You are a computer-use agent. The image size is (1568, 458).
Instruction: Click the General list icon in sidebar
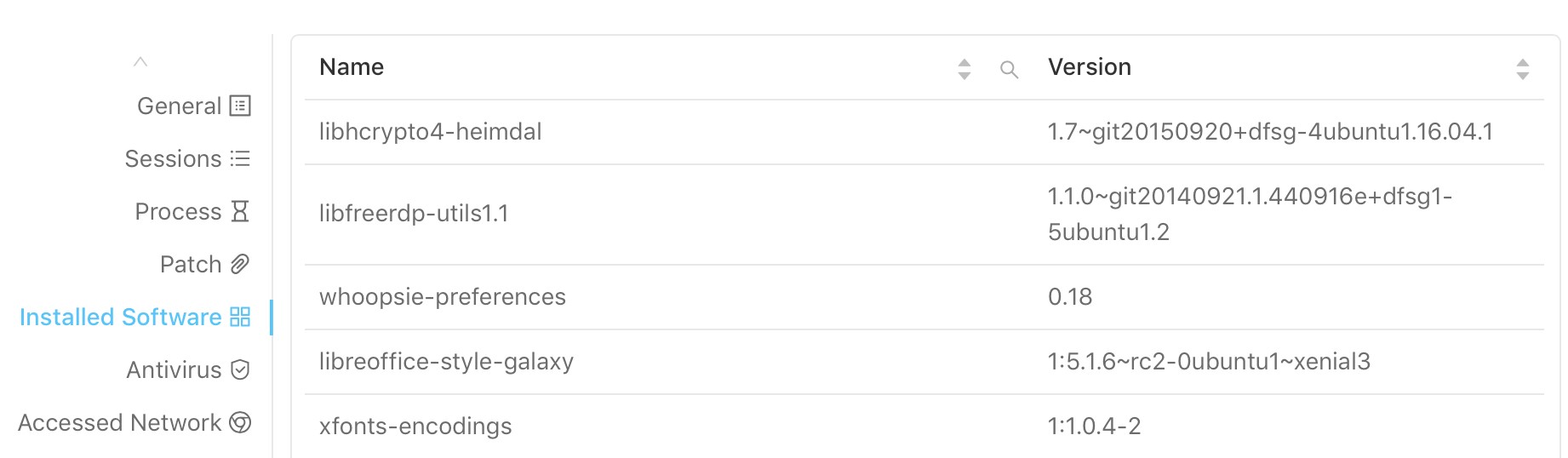(x=240, y=106)
